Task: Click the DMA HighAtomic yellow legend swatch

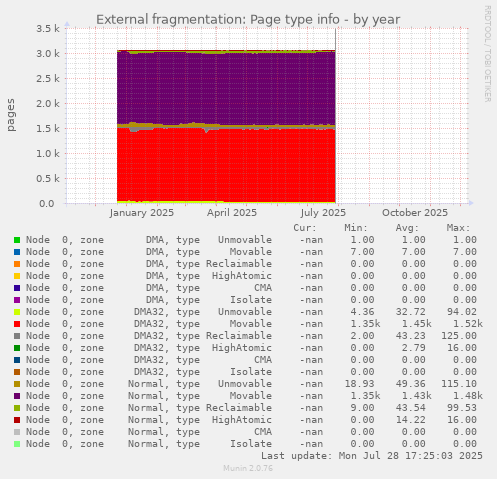Action: pos(17,276)
